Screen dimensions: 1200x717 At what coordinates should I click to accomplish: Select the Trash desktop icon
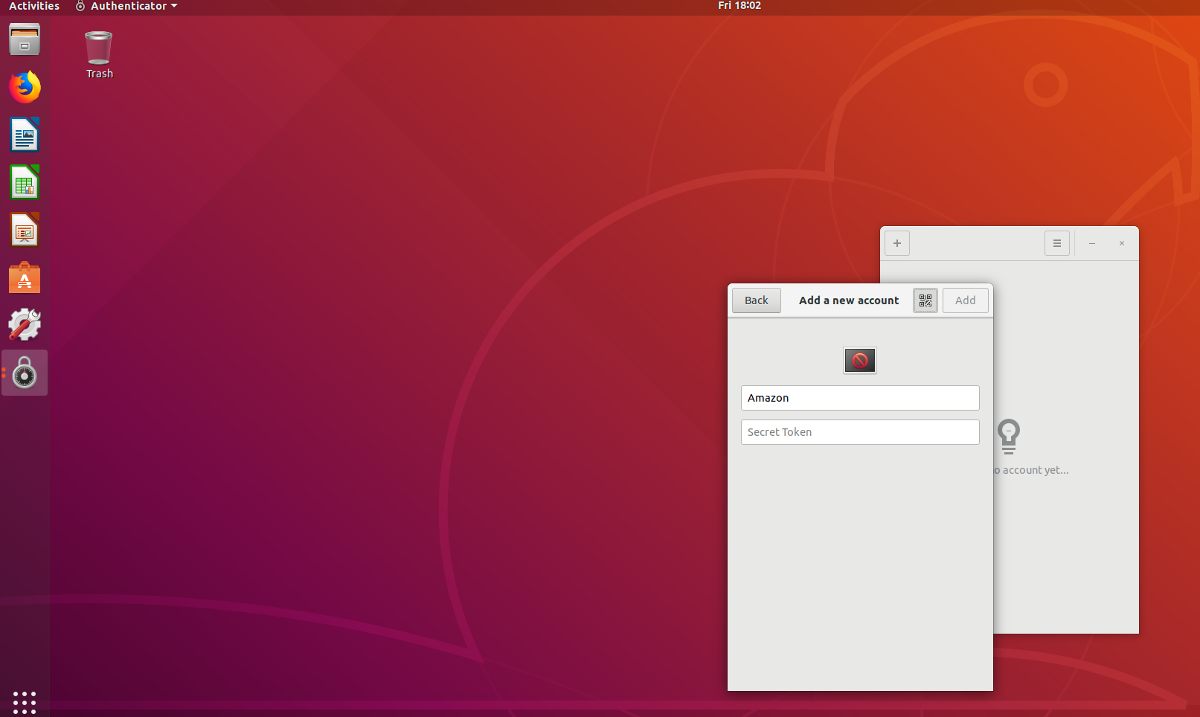coord(99,54)
